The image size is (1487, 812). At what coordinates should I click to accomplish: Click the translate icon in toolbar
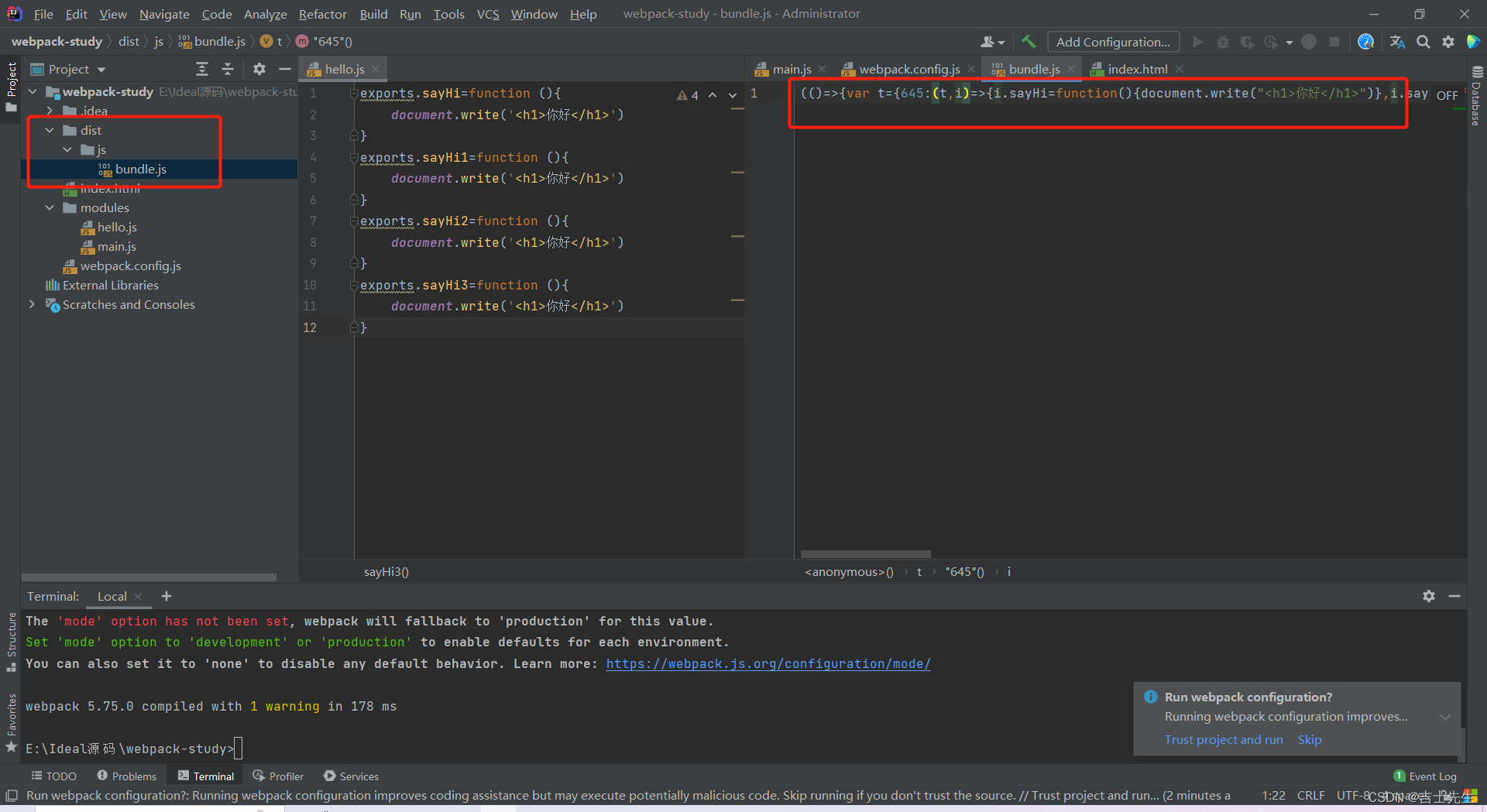click(x=1397, y=42)
